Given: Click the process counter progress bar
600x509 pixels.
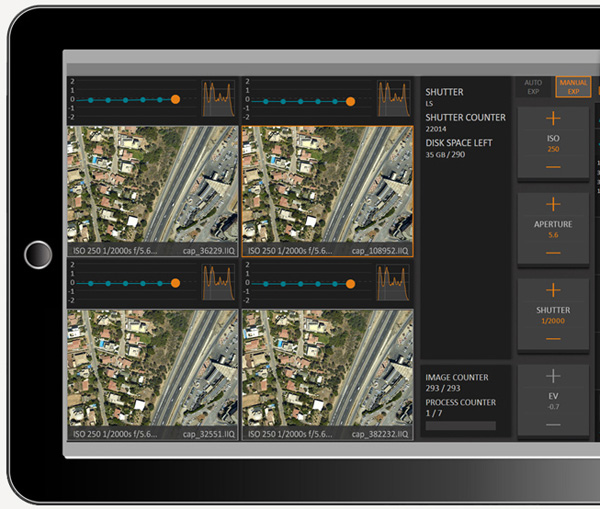Looking at the screenshot, I should coord(461,426).
